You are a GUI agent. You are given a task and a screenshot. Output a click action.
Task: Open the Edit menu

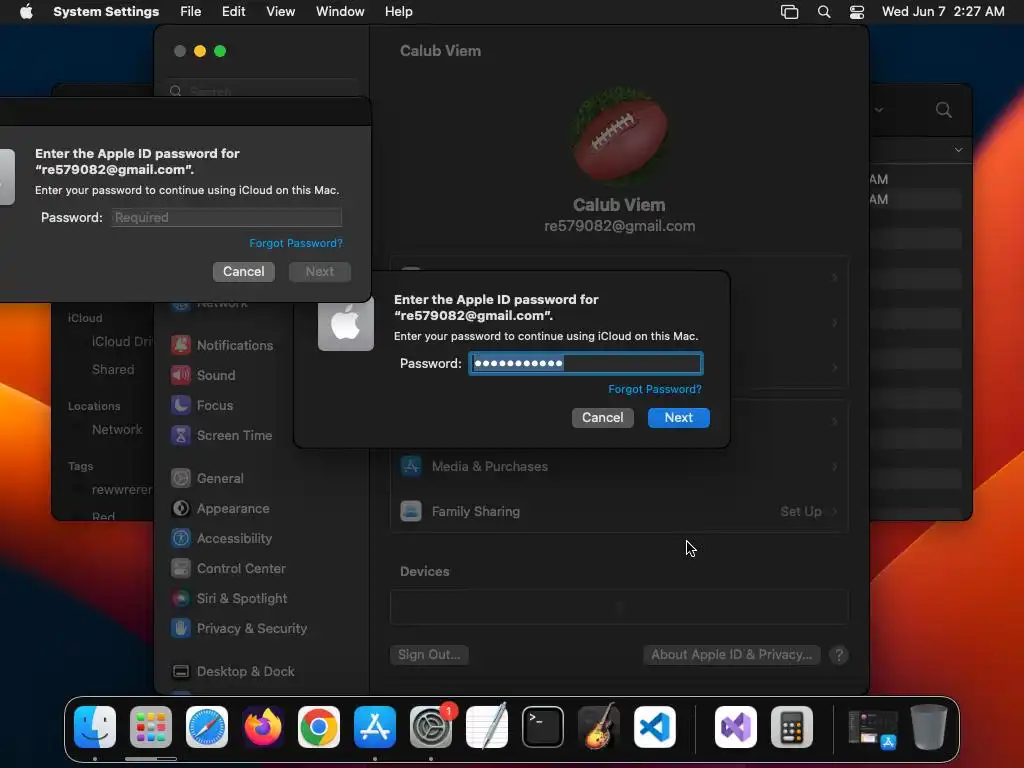pos(233,12)
